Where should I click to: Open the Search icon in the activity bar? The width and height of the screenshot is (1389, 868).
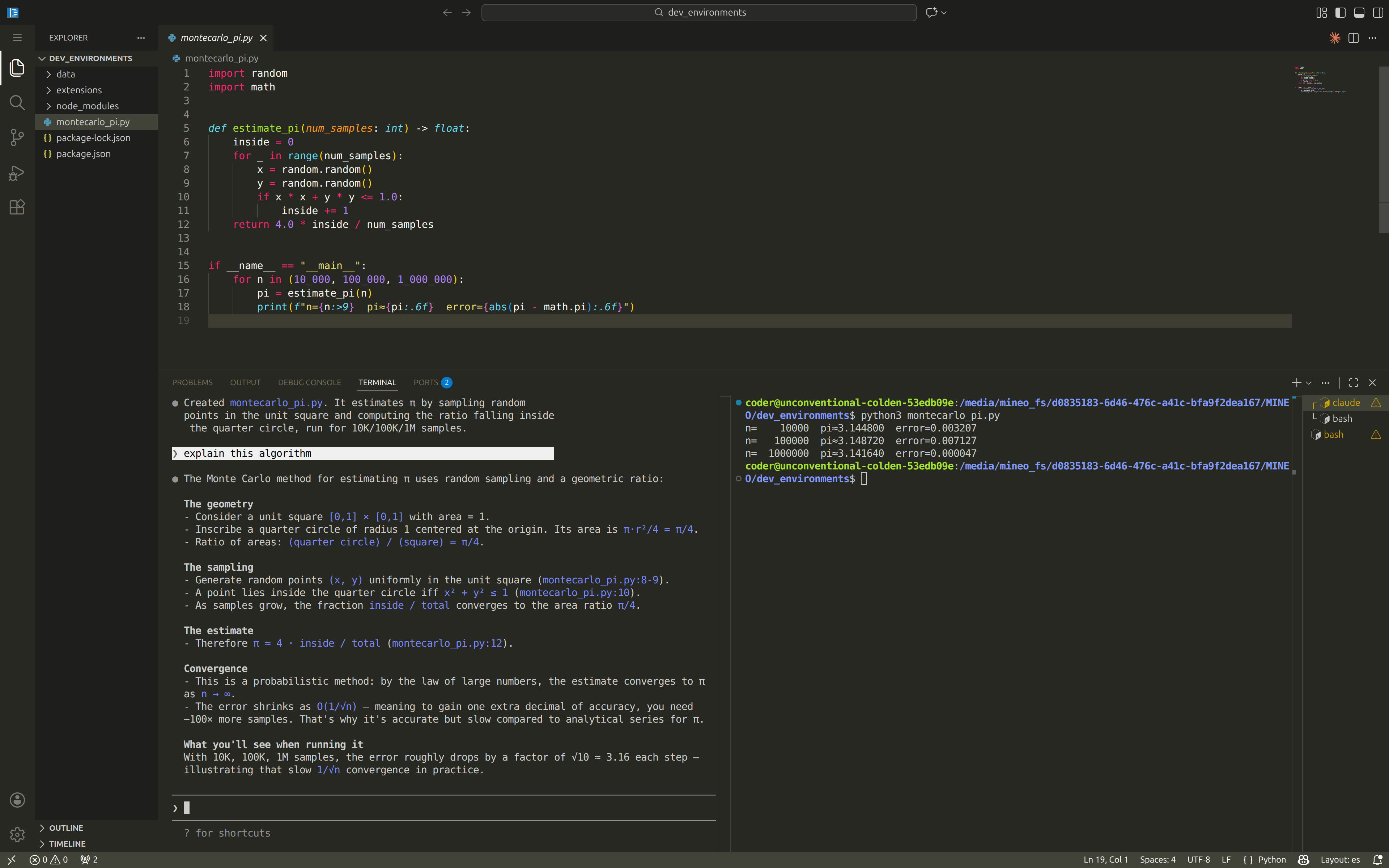(x=17, y=102)
